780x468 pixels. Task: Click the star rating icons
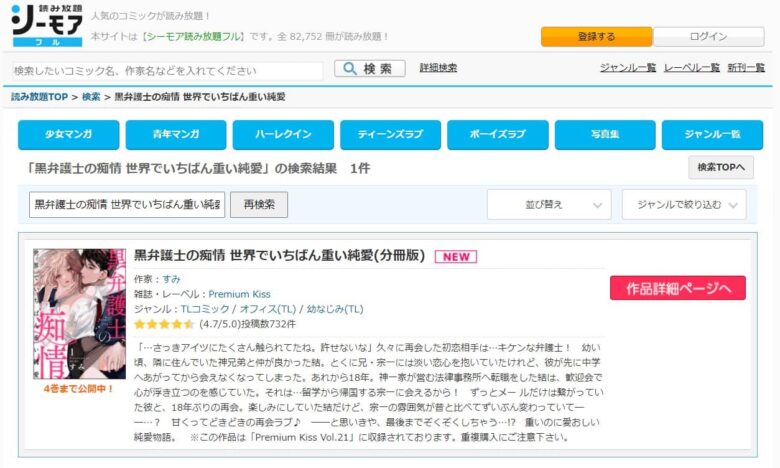click(164, 324)
